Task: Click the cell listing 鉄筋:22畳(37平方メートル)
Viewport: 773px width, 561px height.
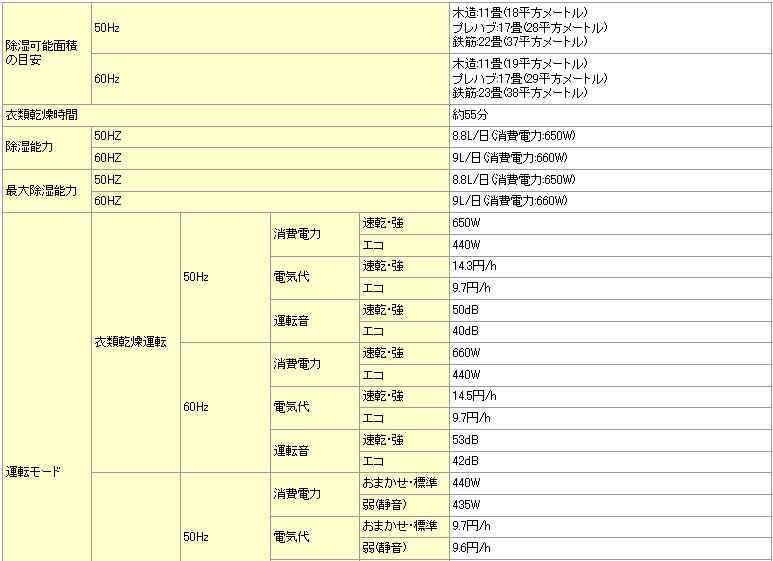Action: [x=610, y=28]
